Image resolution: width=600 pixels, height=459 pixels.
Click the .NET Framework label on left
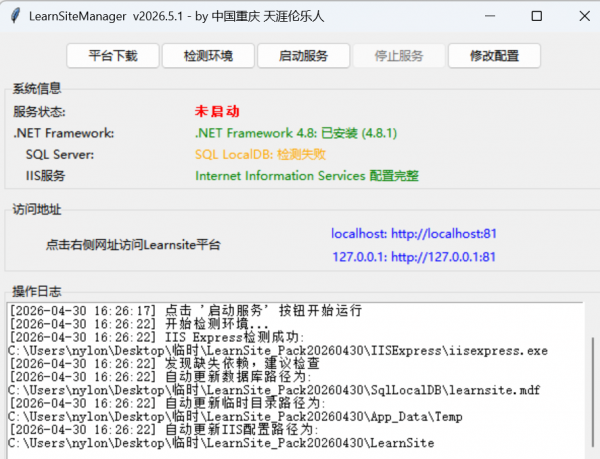click(x=64, y=133)
